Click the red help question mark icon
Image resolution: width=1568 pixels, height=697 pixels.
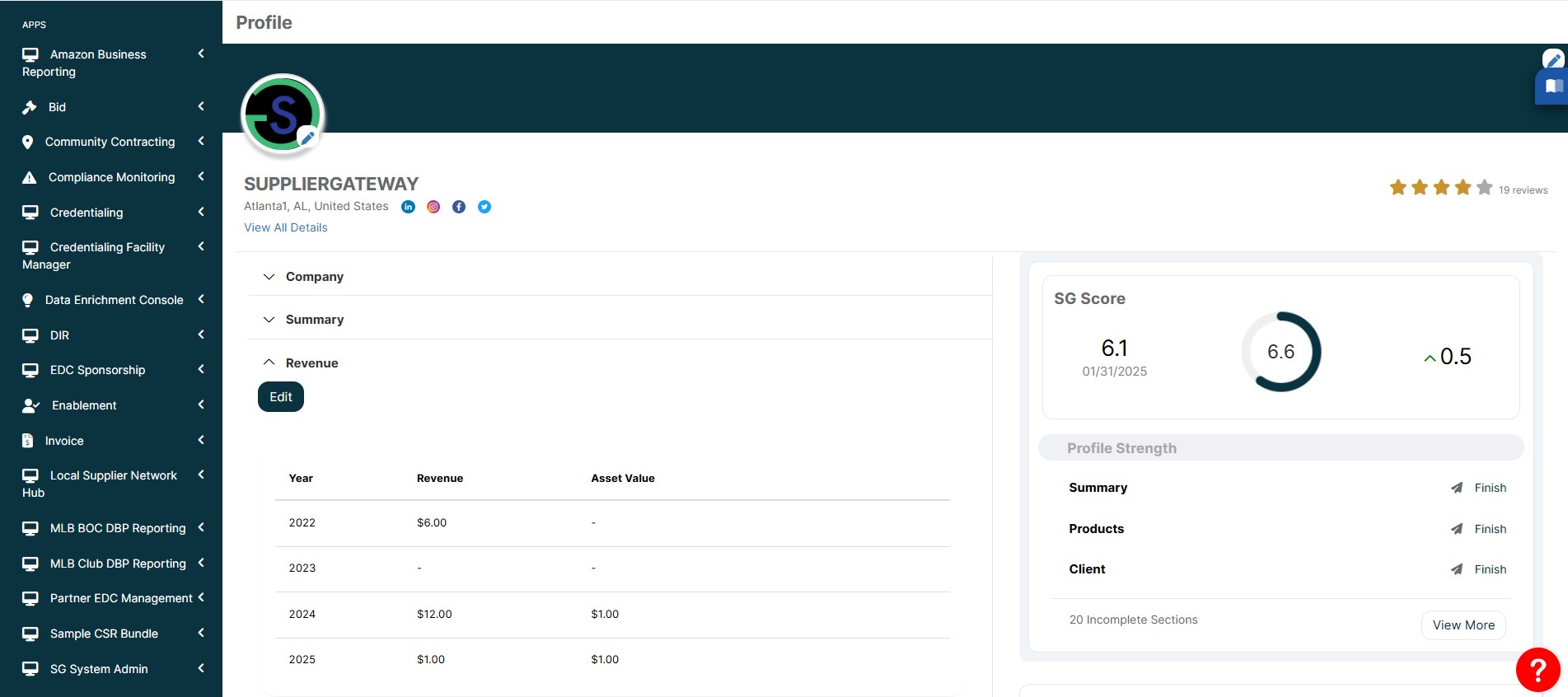(1538, 670)
